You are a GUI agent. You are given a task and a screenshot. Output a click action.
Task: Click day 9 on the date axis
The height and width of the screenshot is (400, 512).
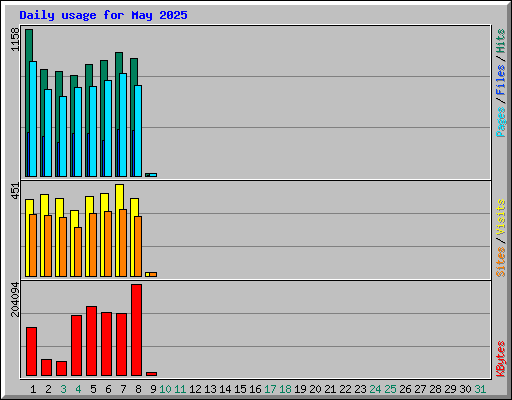[153, 389]
